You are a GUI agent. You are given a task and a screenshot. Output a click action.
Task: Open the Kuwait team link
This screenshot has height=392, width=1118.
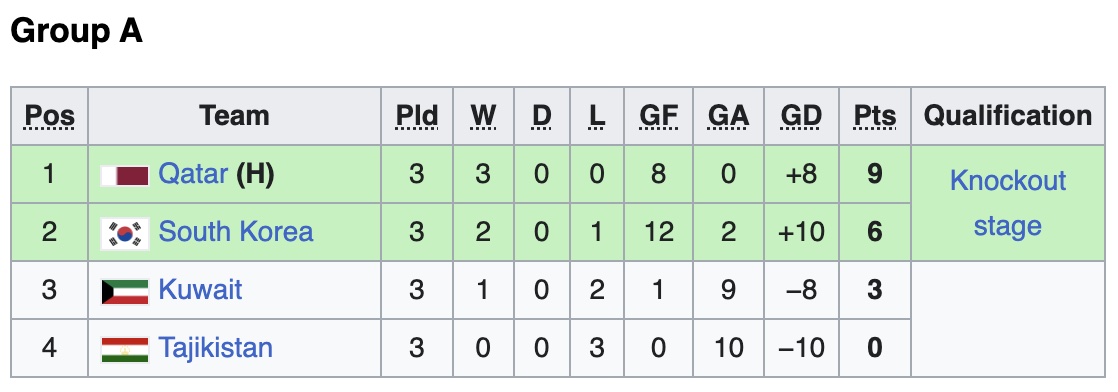pyautogui.click(x=200, y=290)
